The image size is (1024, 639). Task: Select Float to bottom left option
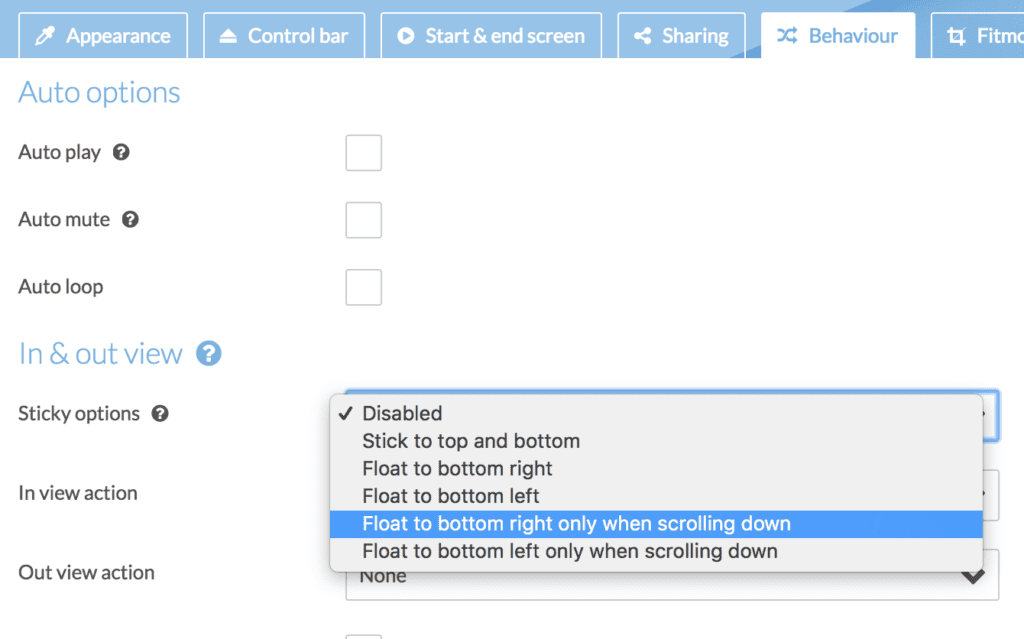point(451,496)
